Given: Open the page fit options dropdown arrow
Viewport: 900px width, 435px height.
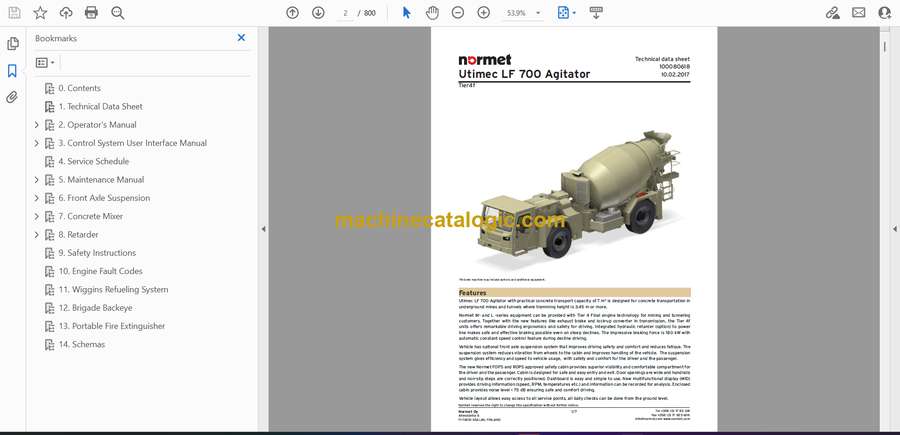Looking at the screenshot, I should point(574,13).
